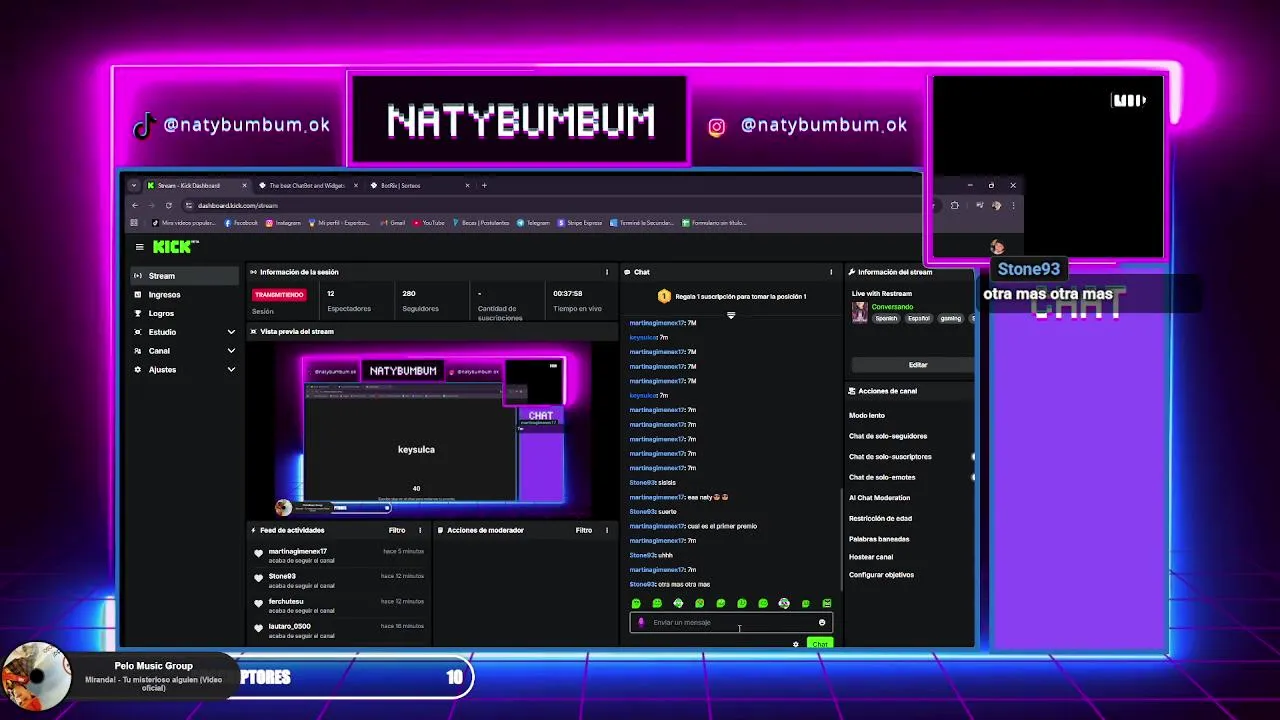Select lautaro_0500 follow entry in activity feed

[x=340, y=630]
